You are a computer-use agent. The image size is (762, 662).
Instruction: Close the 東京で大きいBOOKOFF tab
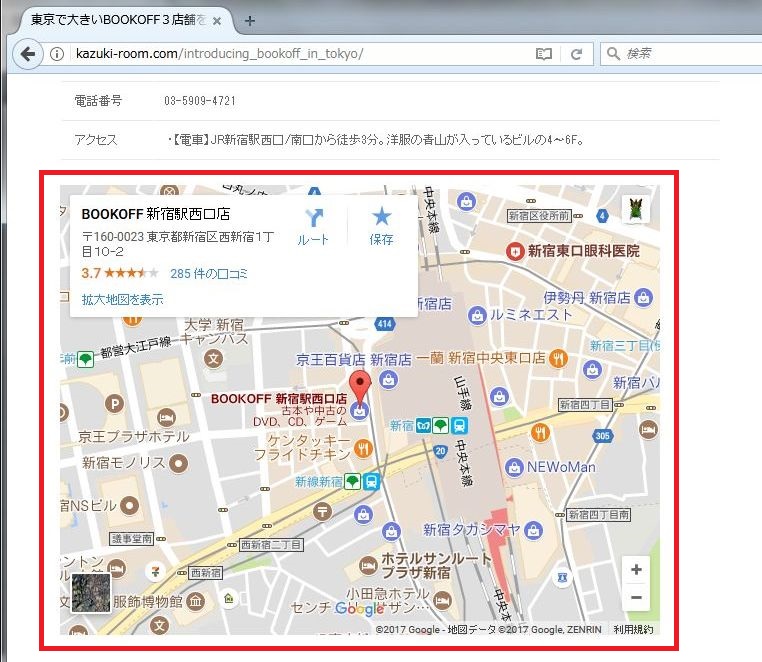point(217,21)
